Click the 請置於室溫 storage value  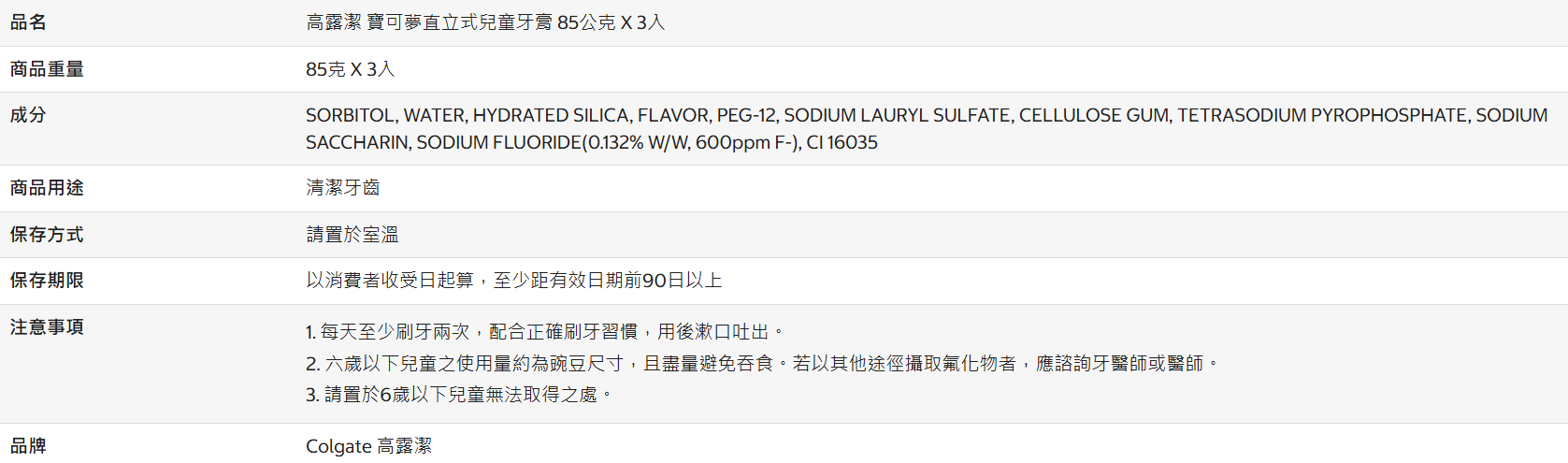(x=352, y=235)
